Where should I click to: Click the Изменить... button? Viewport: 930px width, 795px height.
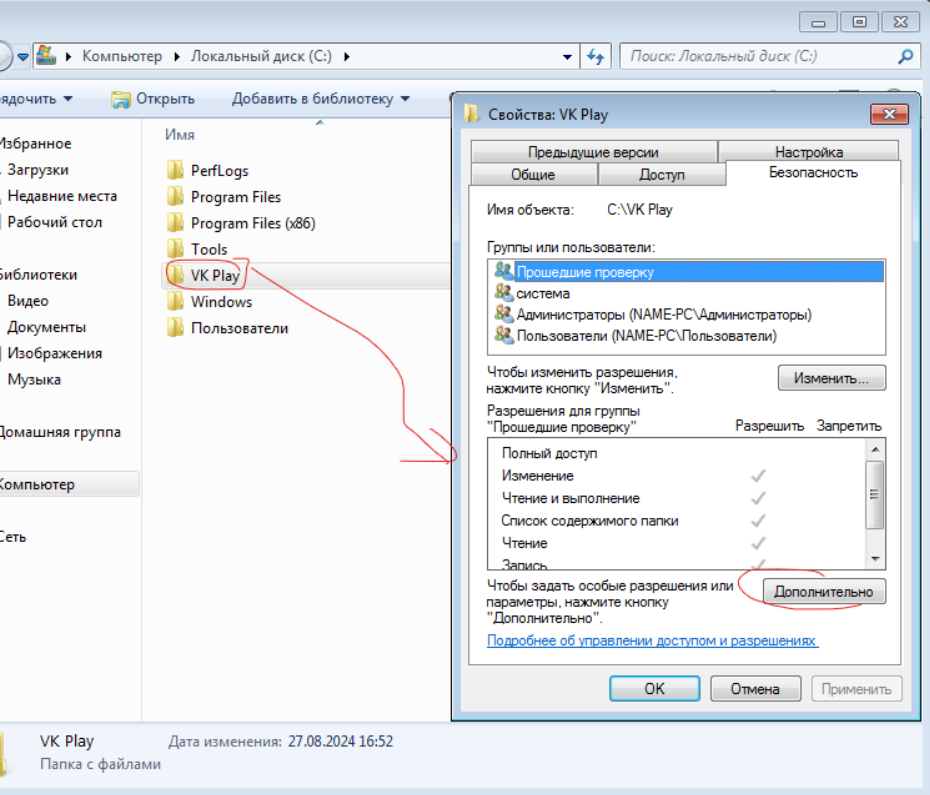(x=832, y=378)
